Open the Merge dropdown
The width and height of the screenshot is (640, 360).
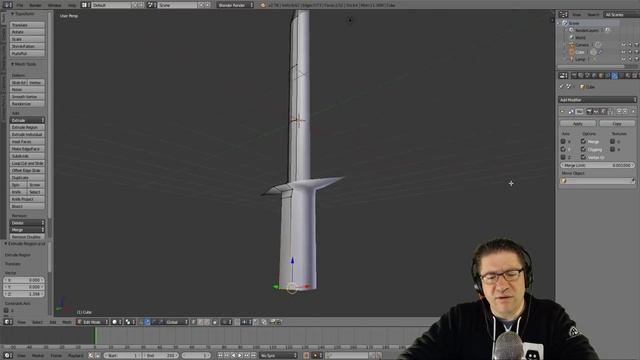coord(27,230)
